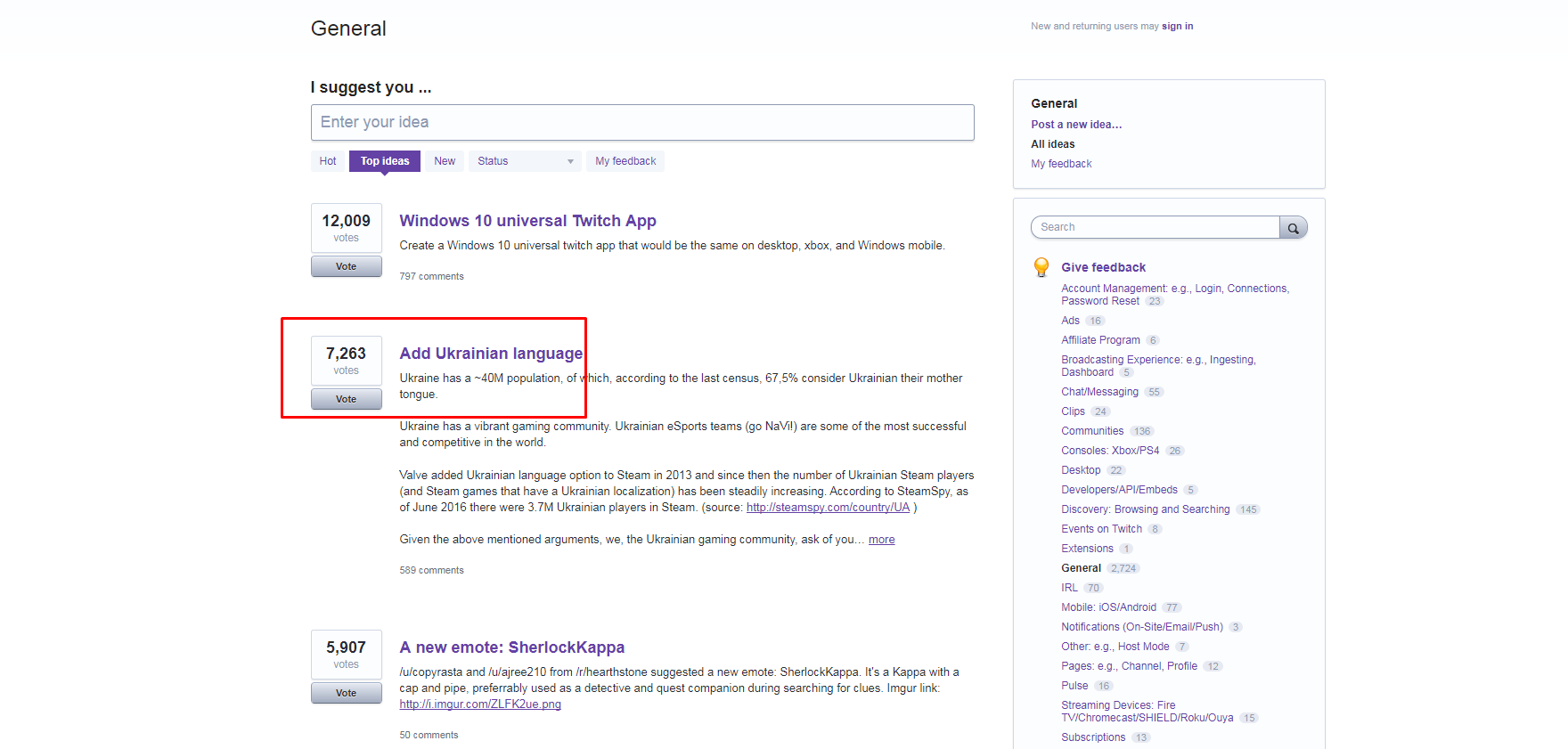The image size is (1568, 749).
Task: Switch to the New tab
Action: (445, 161)
